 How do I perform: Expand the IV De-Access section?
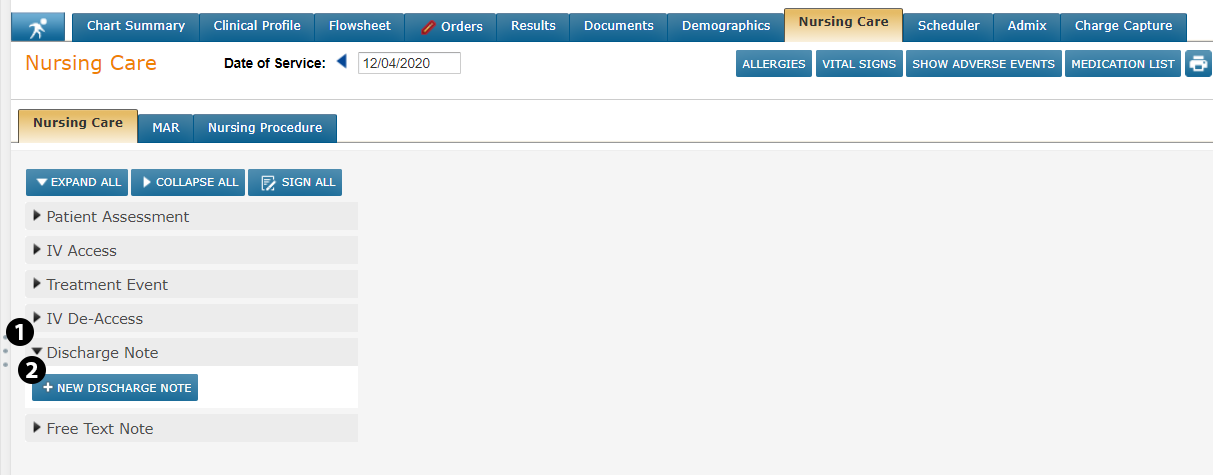[x=94, y=319]
